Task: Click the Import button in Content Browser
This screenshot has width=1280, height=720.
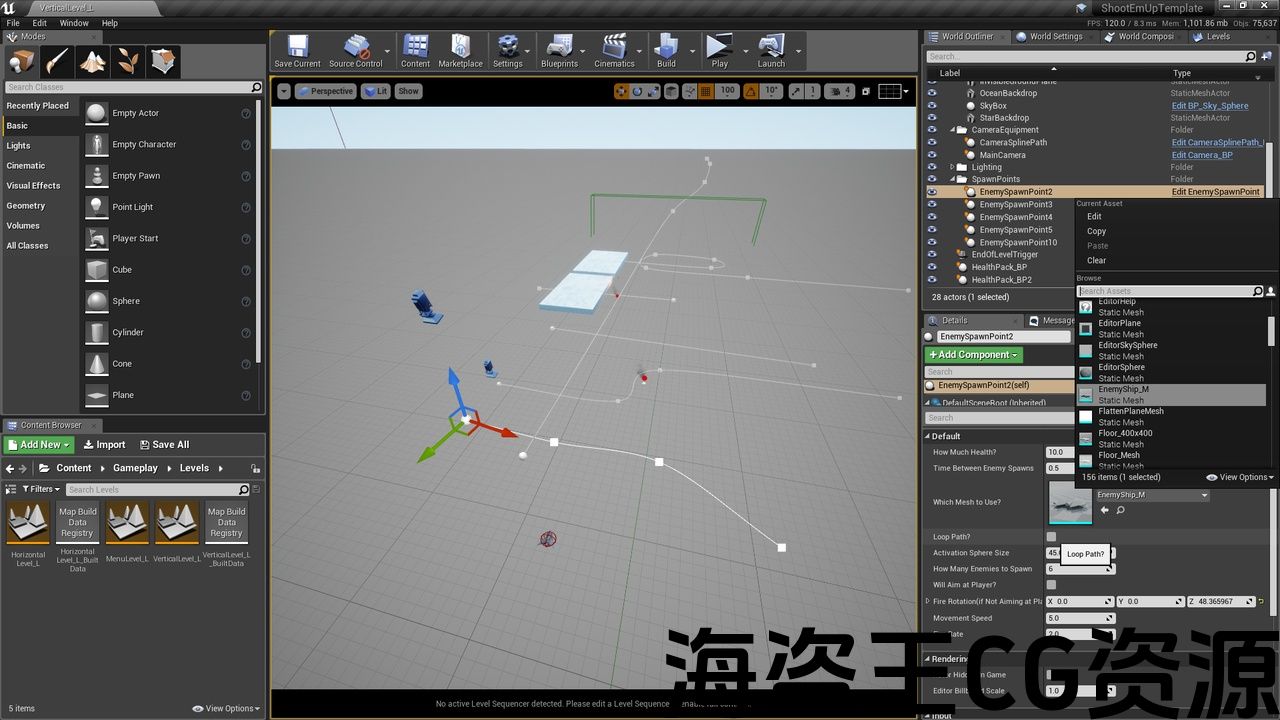Action: tap(105, 445)
